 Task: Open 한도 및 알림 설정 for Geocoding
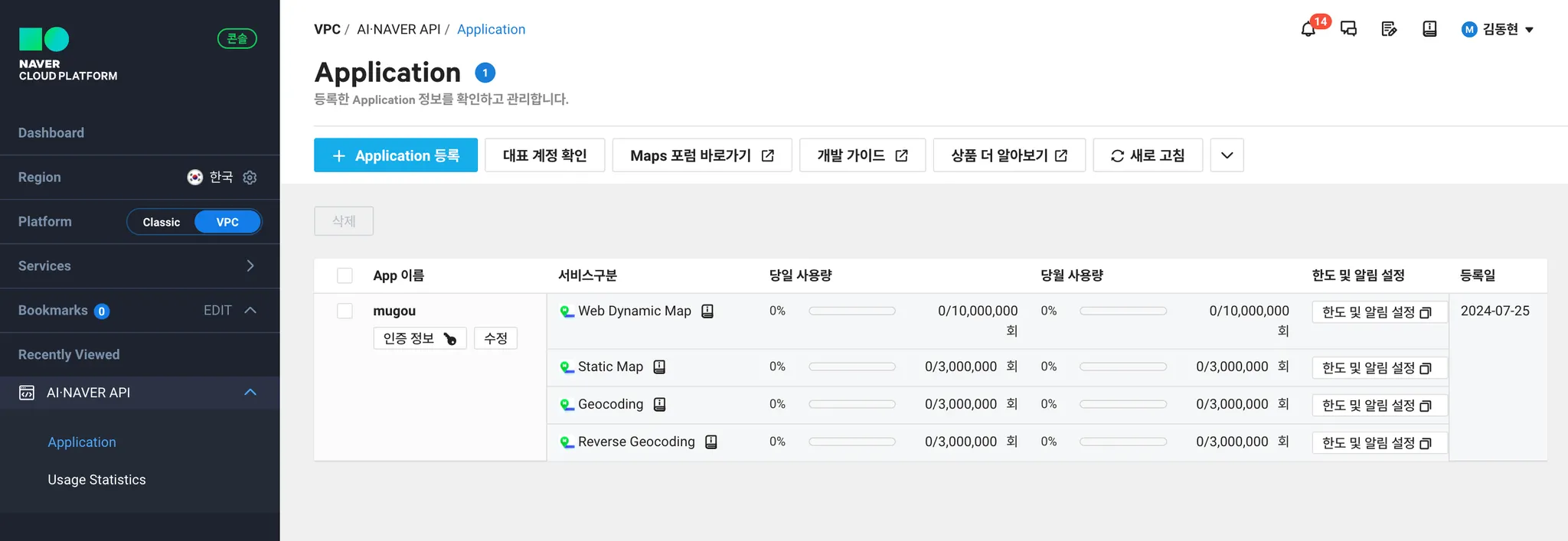pyautogui.click(x=1380, y=406)
